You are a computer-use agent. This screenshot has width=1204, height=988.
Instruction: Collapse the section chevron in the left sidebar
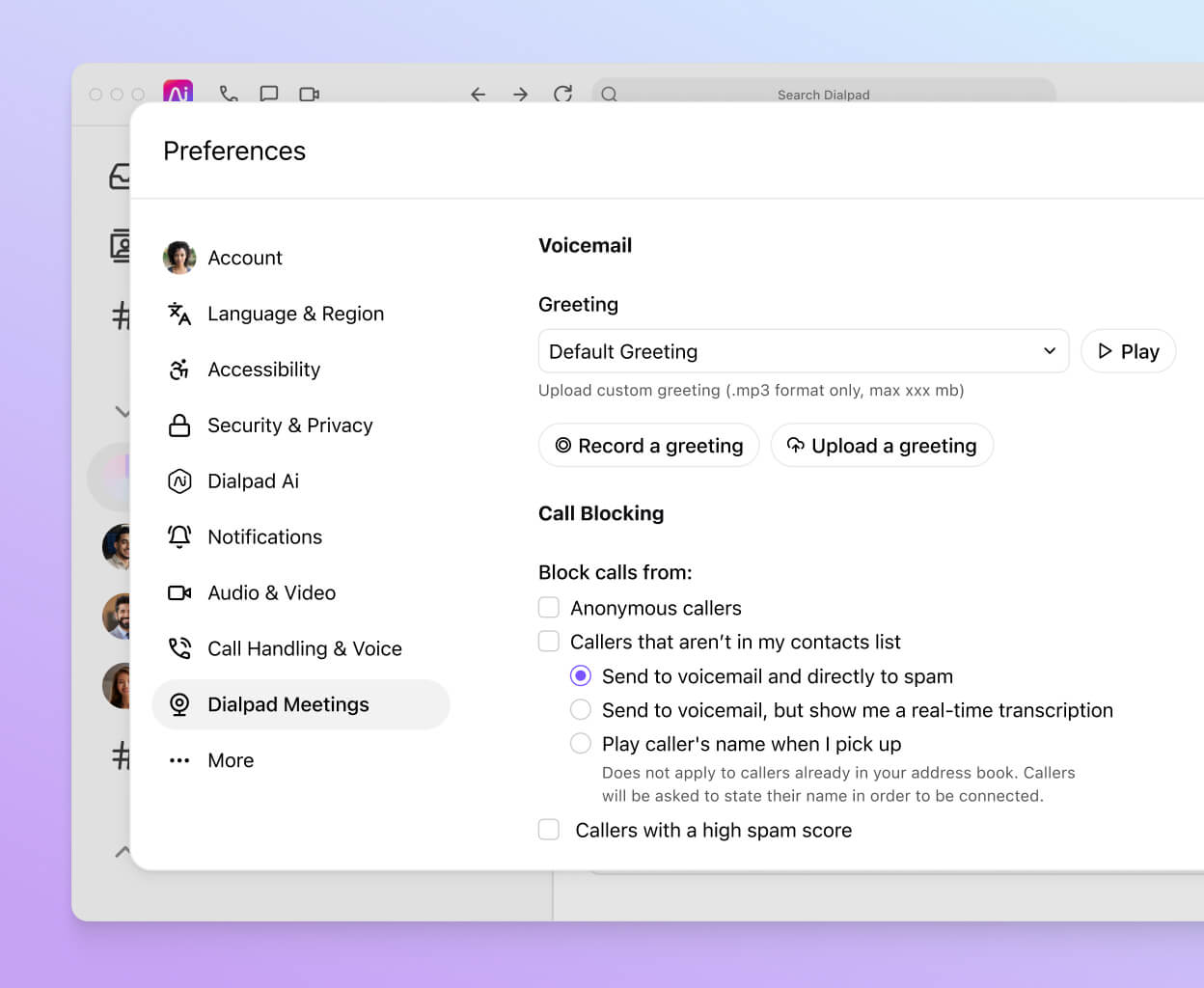coord(123,412)
